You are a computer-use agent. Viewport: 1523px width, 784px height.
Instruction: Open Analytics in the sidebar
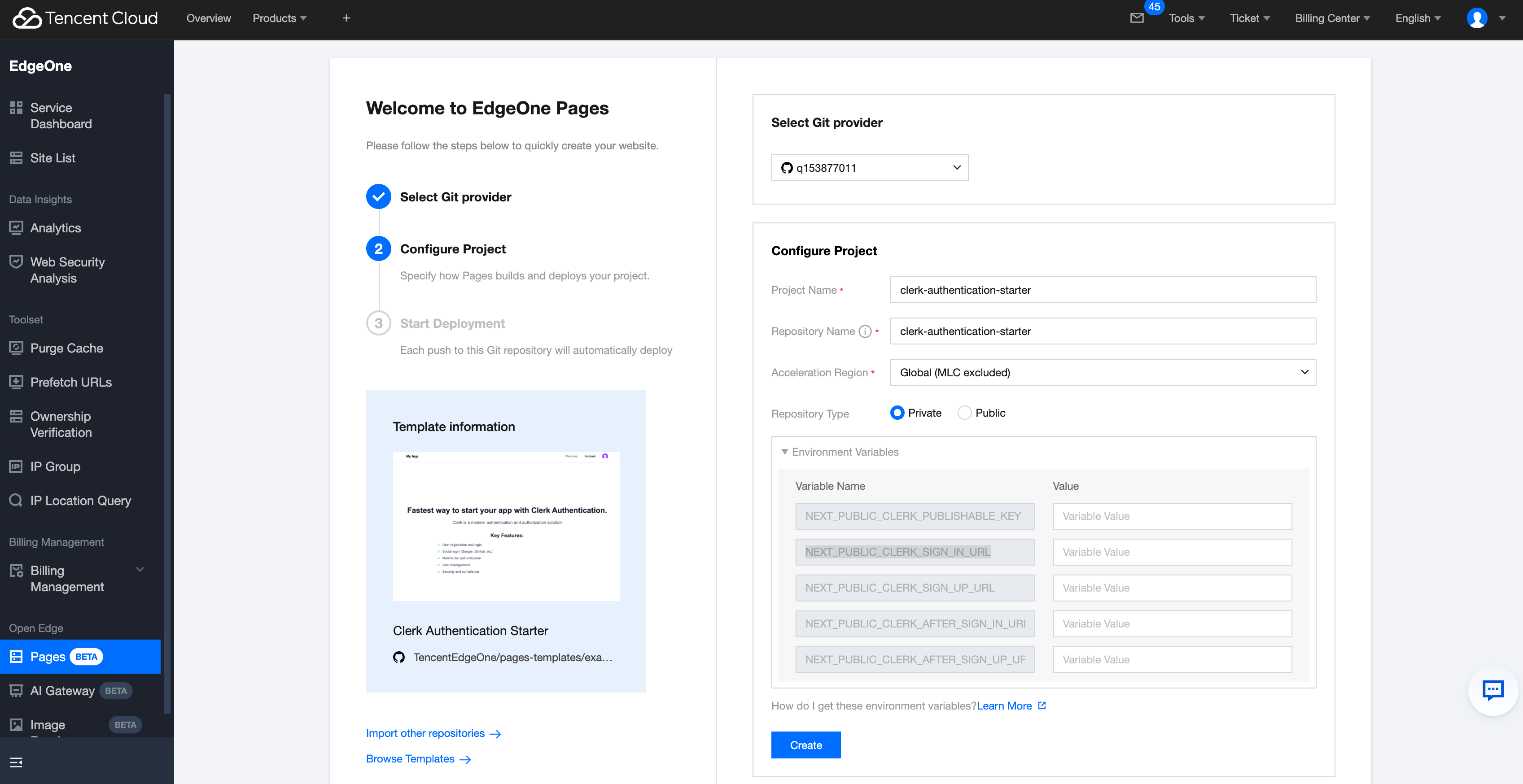[x=56, y=227]
